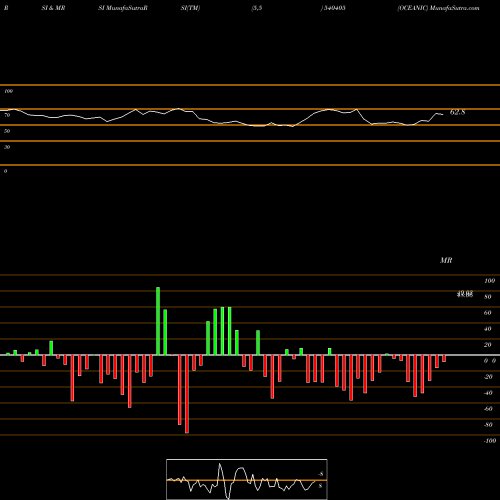Click the MR axis label 40

click(488, 329)
